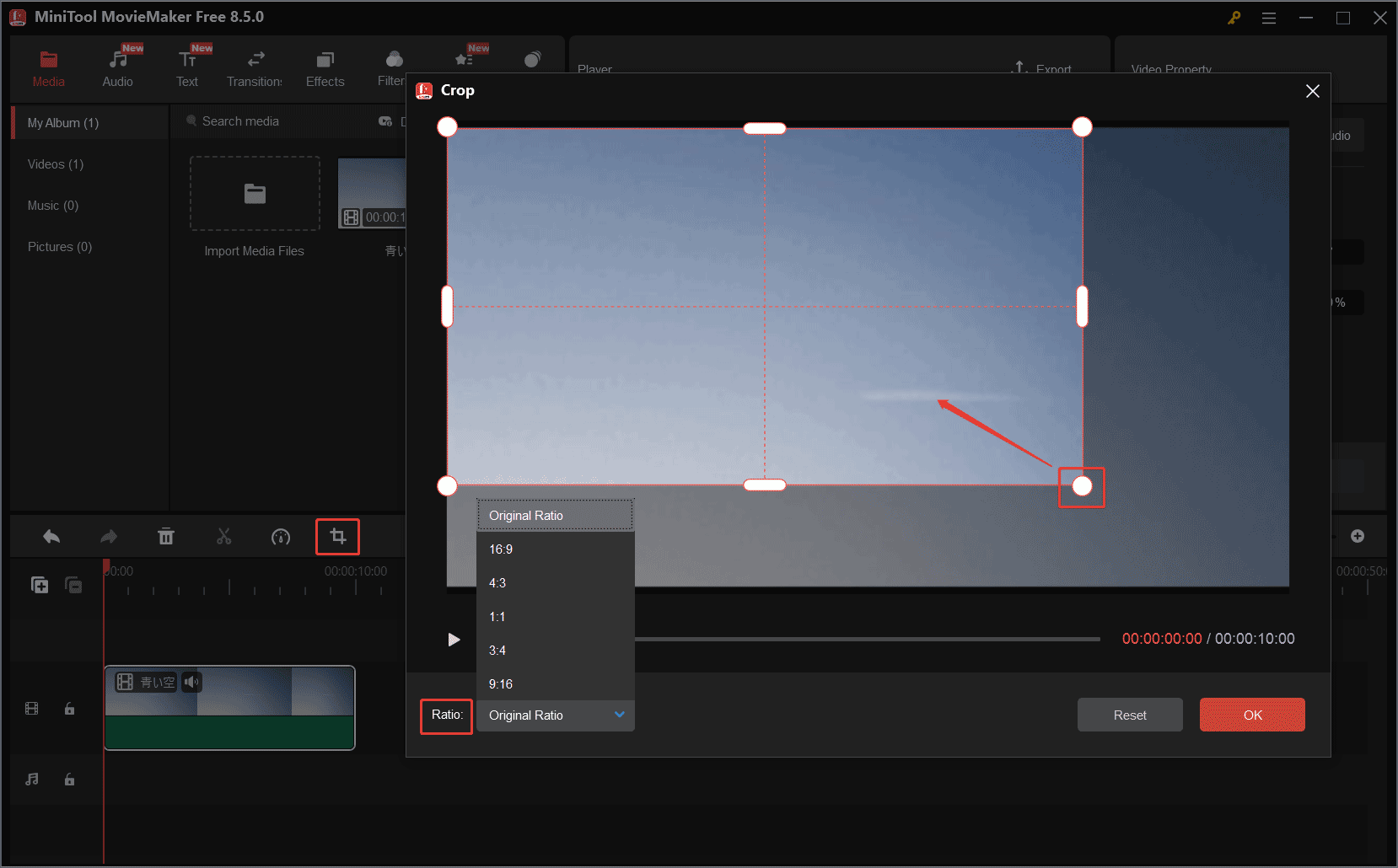Open the speed controller icon

pyautogui.click(x=281, y=536)
